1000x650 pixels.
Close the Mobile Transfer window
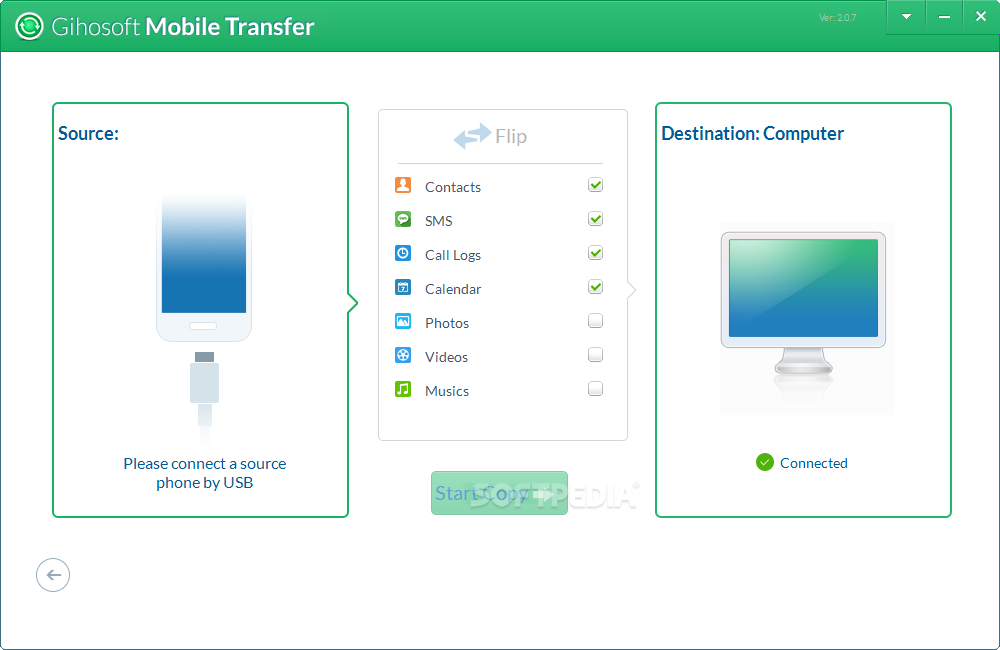click(x=981, y=17)
